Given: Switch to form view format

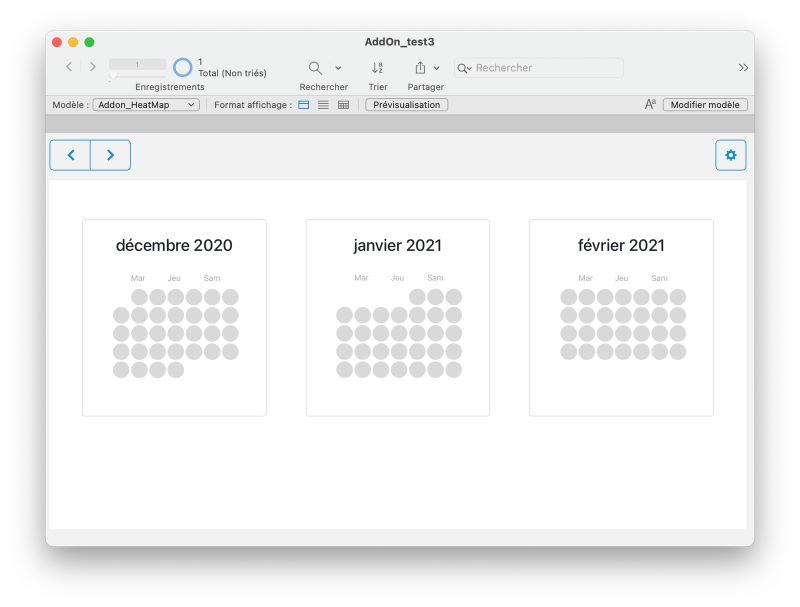Looking at the screenshot, I should coord(304,105).
